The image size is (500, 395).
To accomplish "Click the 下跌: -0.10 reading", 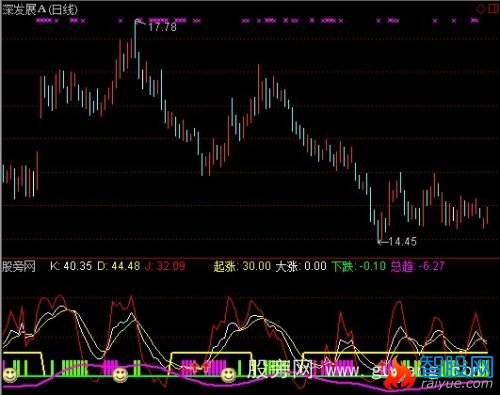I will (x=359, y=266).
